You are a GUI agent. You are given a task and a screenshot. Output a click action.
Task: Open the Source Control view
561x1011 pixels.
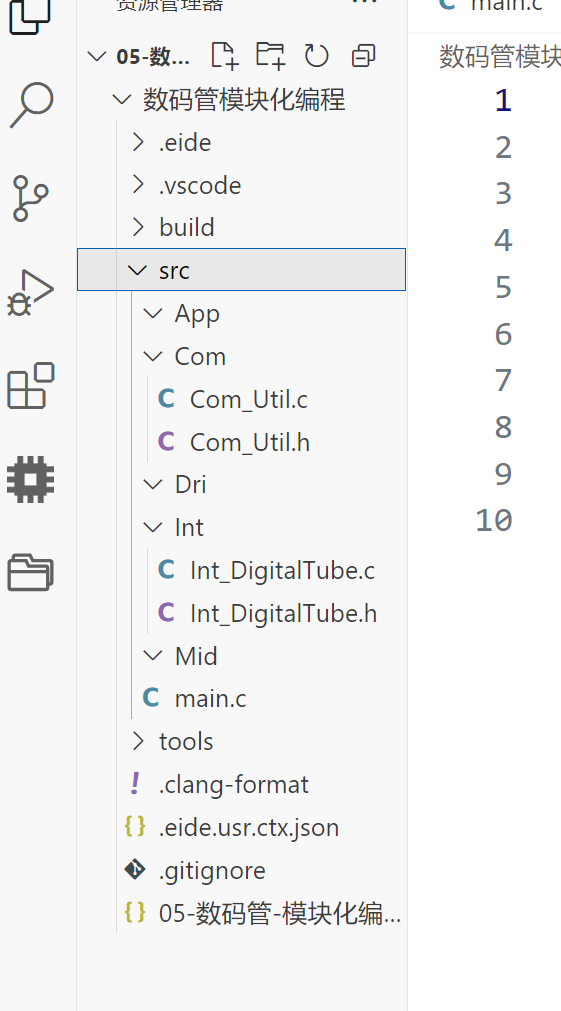[x=30, y=198]
